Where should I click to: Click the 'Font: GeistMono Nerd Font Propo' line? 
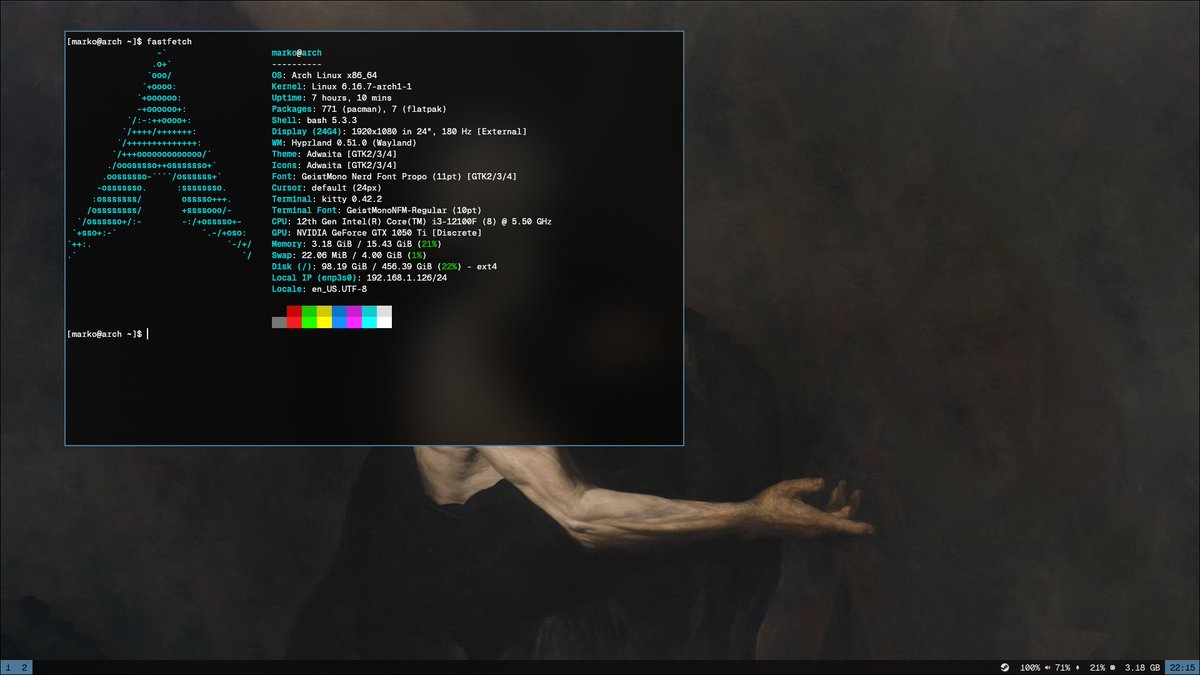[x=394, y=177]
